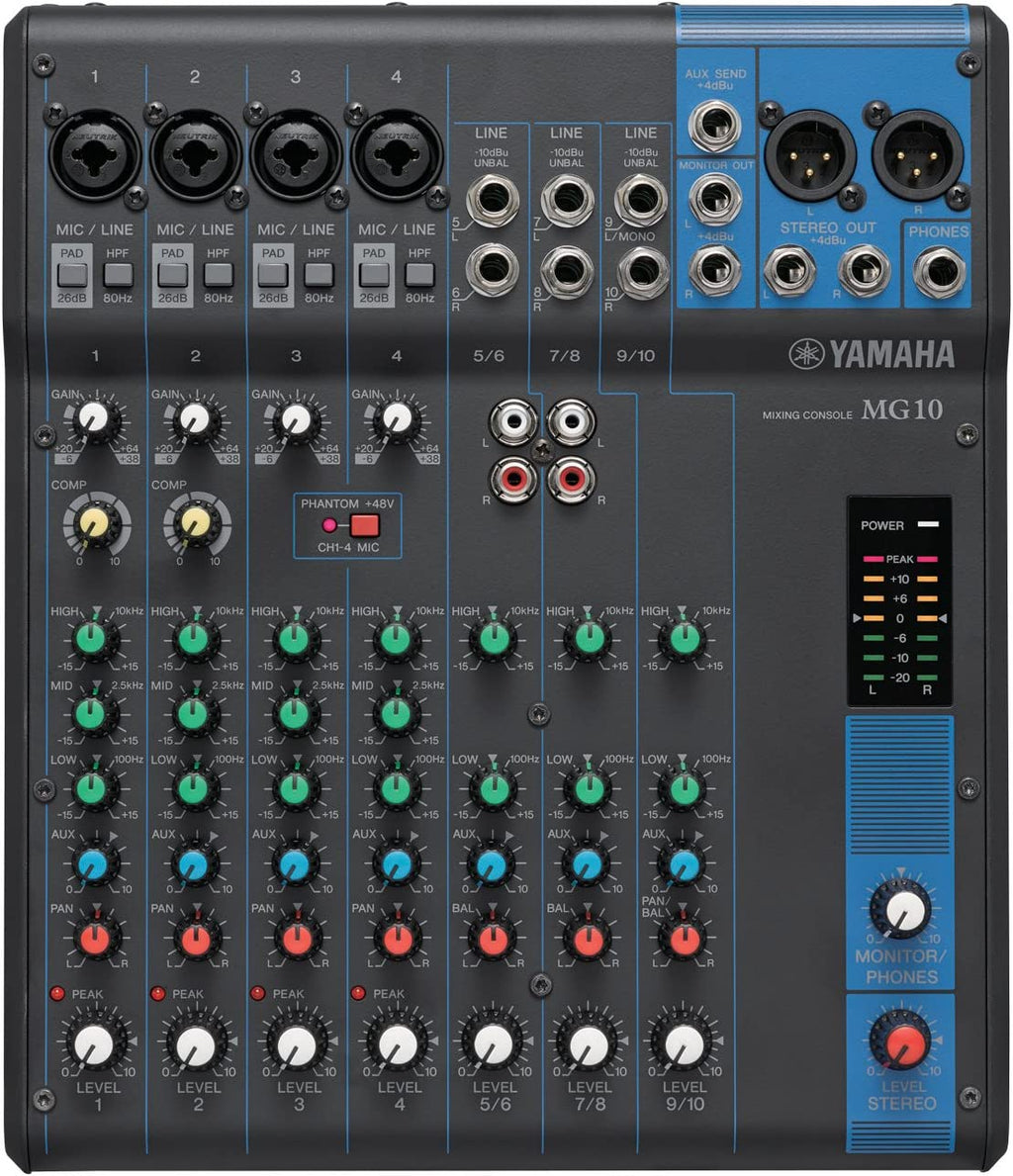
Task: Click the LEVEL 1 white knob
Action: pos(95,1043)
